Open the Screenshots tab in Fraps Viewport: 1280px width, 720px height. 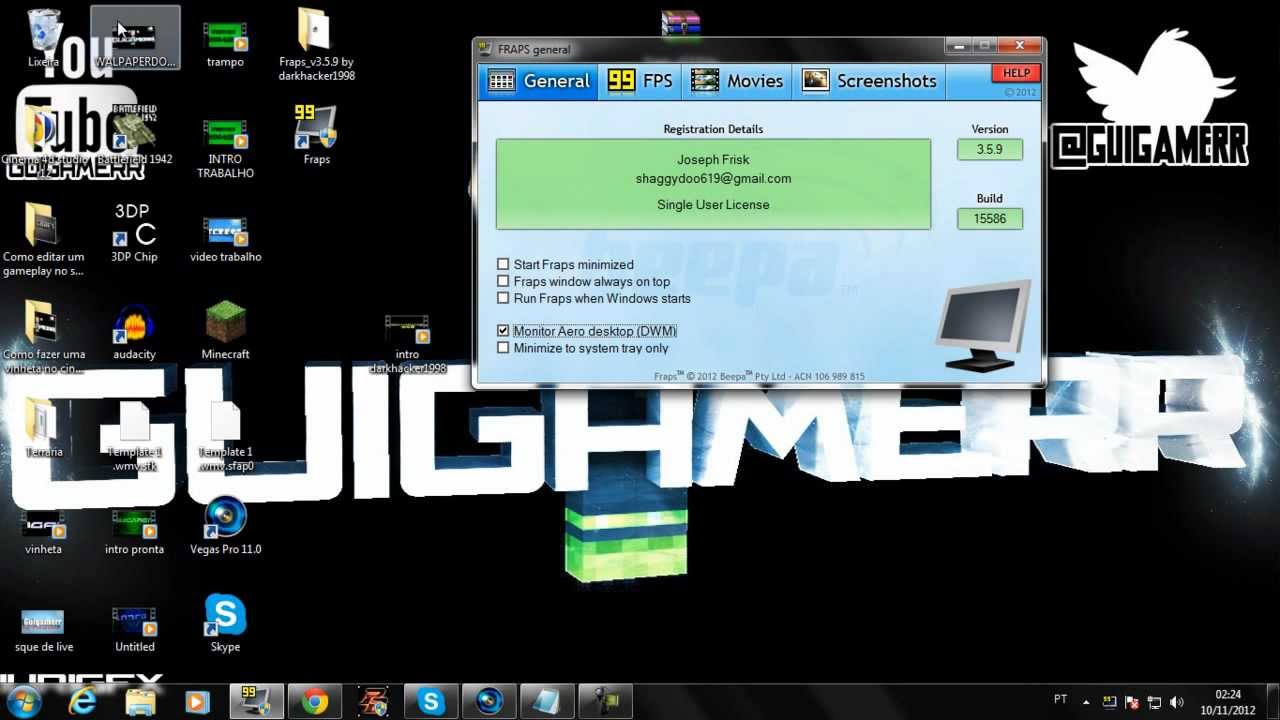pyautogui.click(x=869, y=81)
